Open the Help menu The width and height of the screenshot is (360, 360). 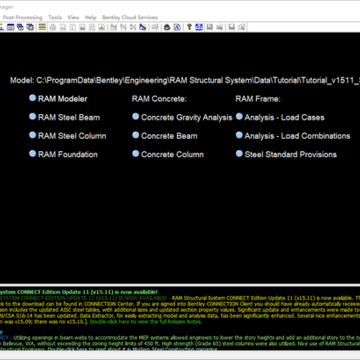coord(90,17)
